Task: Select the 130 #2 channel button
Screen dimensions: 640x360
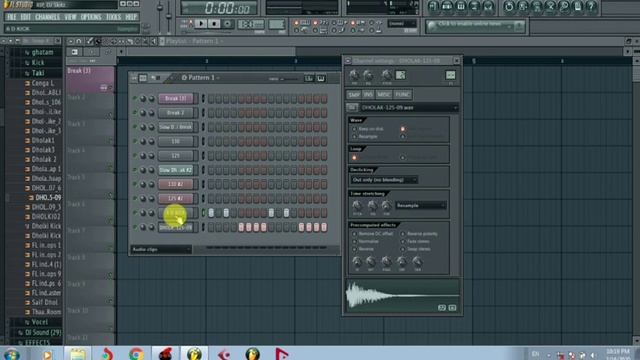Action: (x=176, y=184)
